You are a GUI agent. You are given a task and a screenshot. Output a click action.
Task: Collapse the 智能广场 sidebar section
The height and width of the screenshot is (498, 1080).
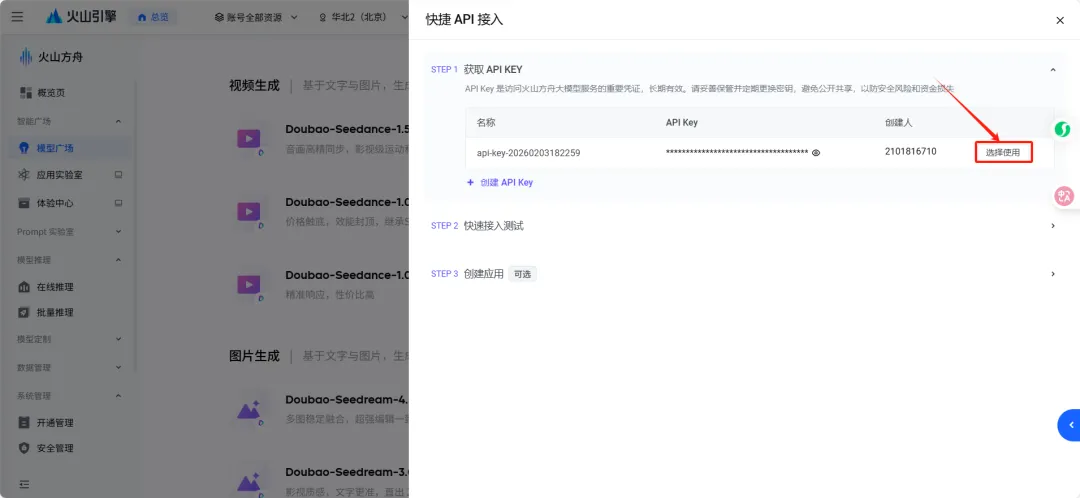(118, 121)
